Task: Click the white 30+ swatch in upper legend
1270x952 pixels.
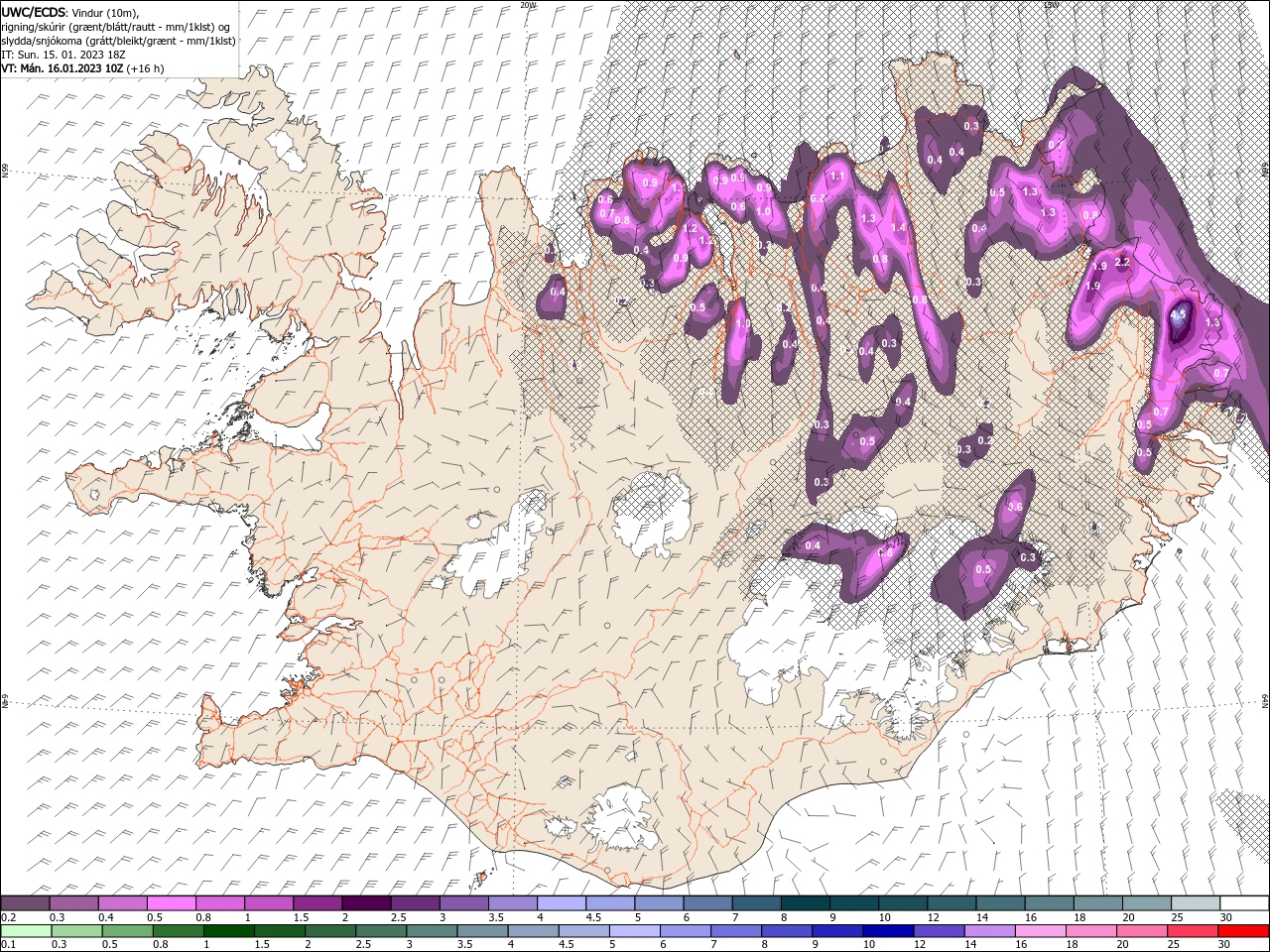Action: pyautogui.click(x=1244, y=903)
